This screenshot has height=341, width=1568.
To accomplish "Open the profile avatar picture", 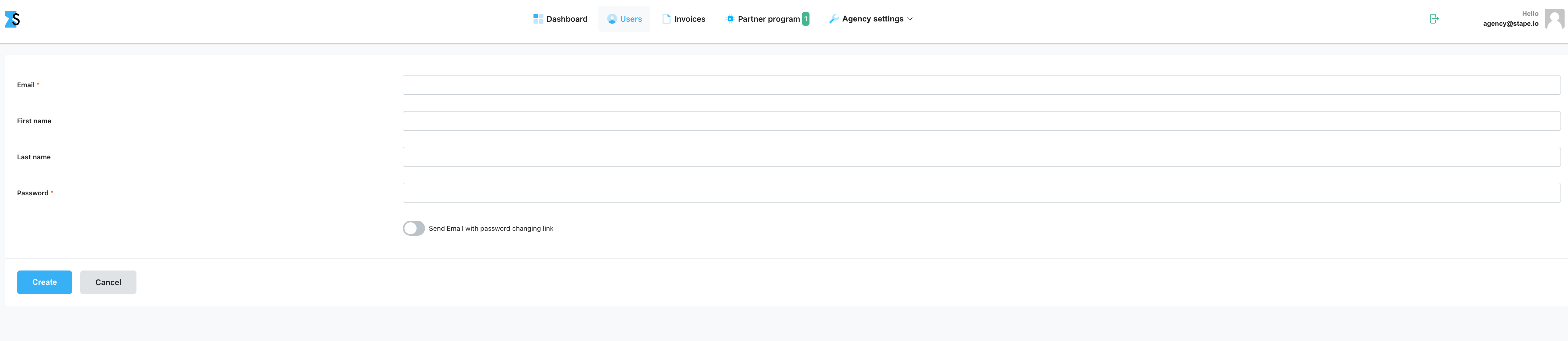I will (x=1554, y=19).
